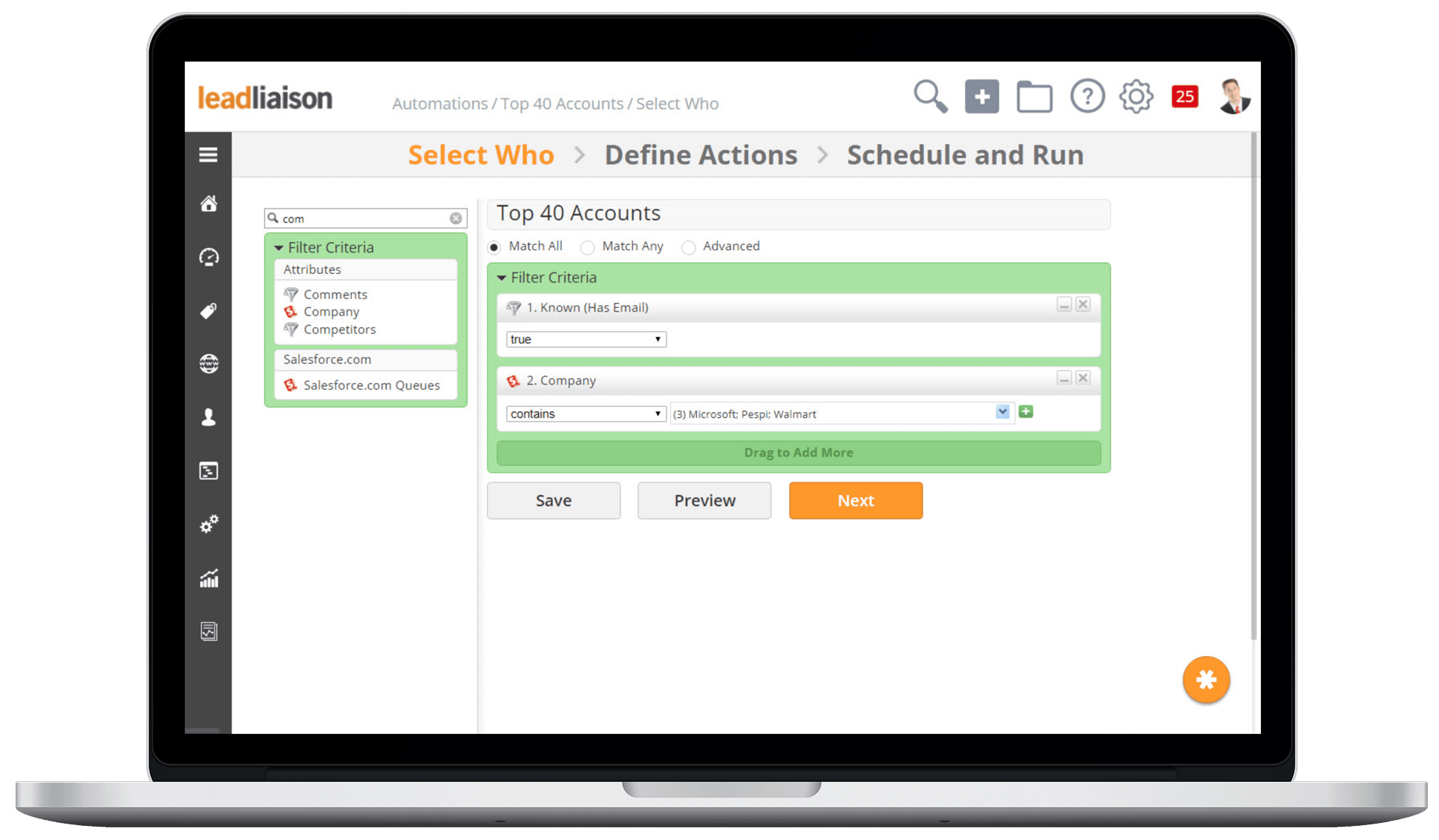
Task: Open the dashboard gauge sidebar icon
Action: [209, 257]
